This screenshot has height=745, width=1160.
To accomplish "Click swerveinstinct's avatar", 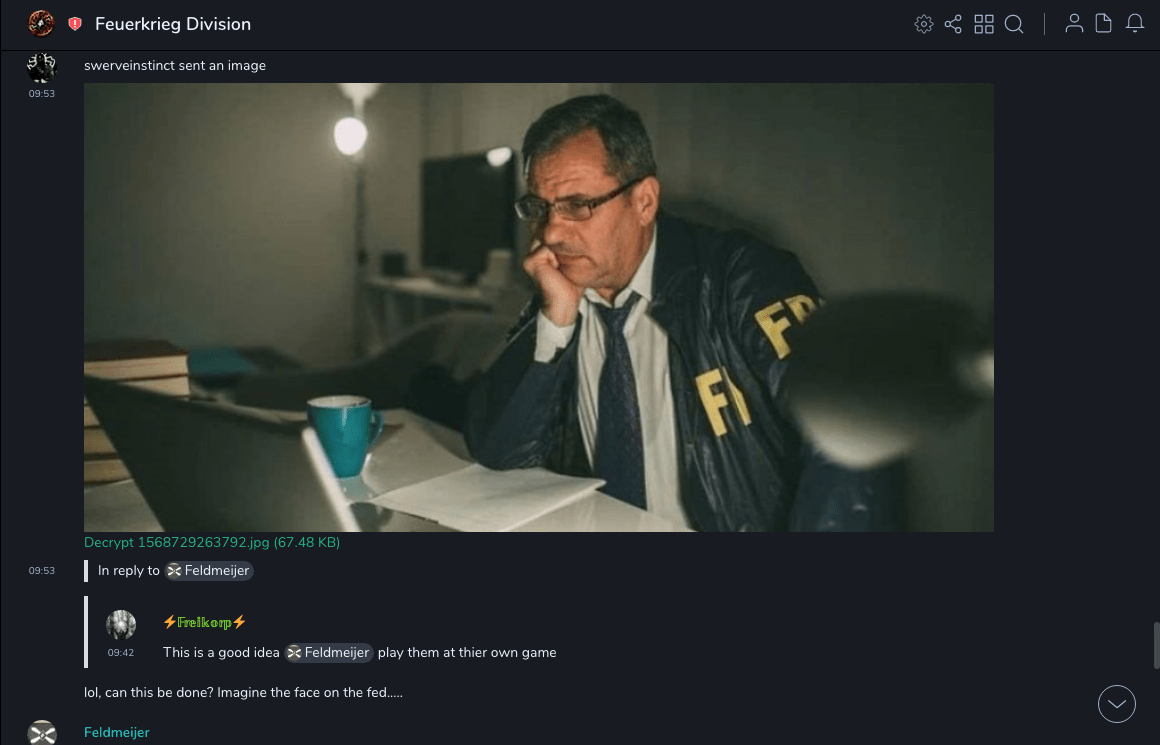I will pos(41,67).
